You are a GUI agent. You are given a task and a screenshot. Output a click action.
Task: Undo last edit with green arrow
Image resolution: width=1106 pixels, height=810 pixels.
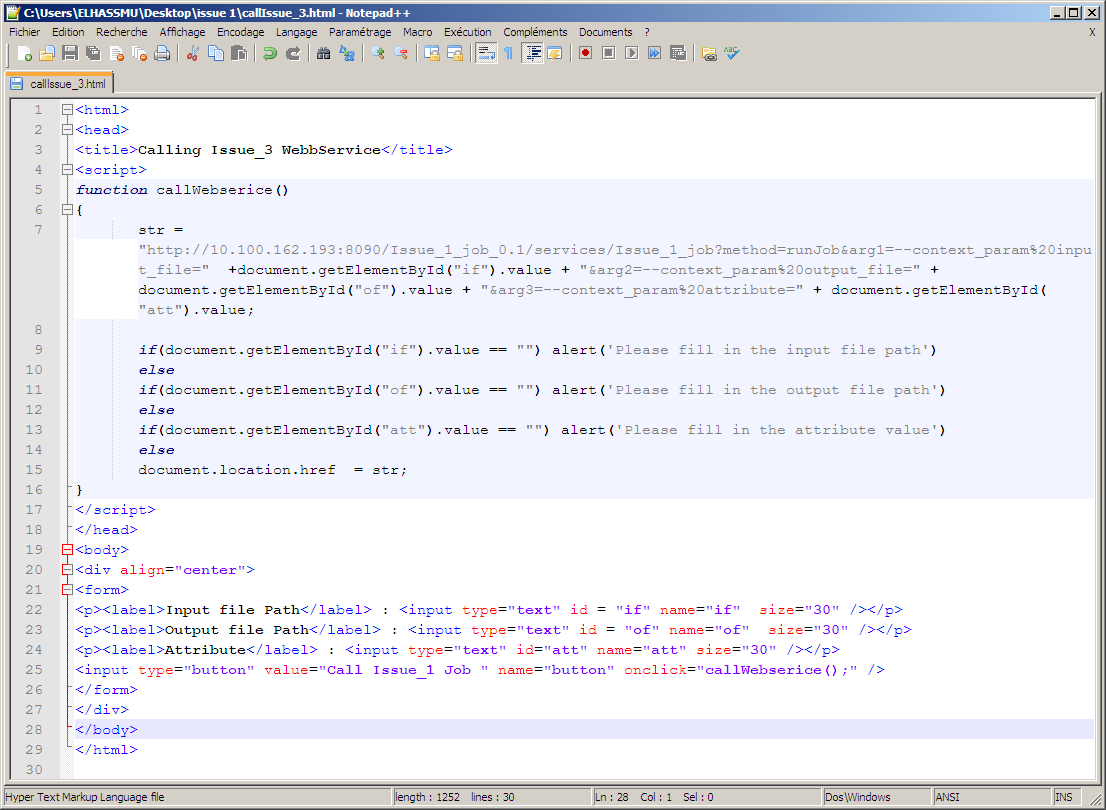pos(269,54)
